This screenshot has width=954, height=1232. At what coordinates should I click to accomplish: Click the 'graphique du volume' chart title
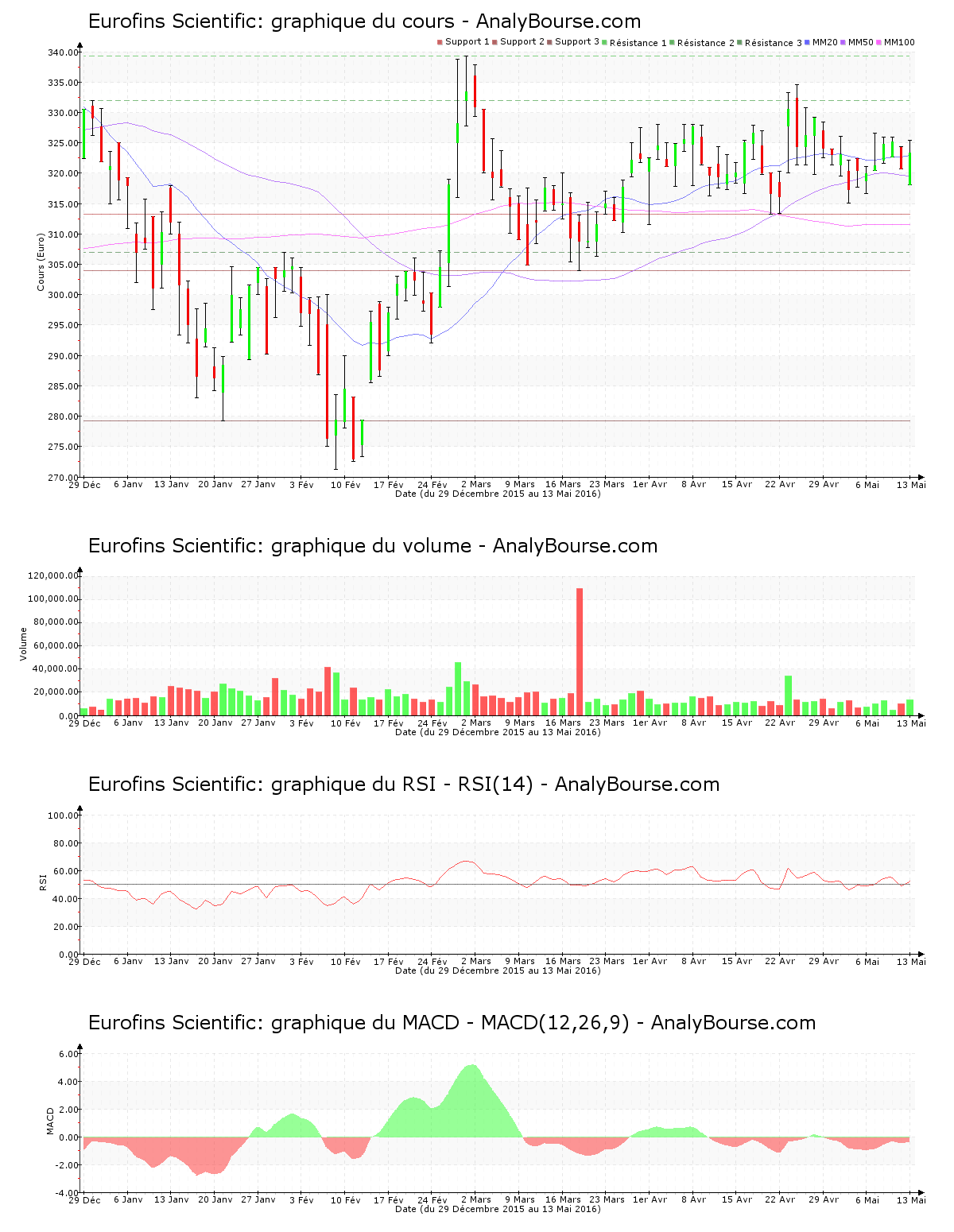pos(371,546)
